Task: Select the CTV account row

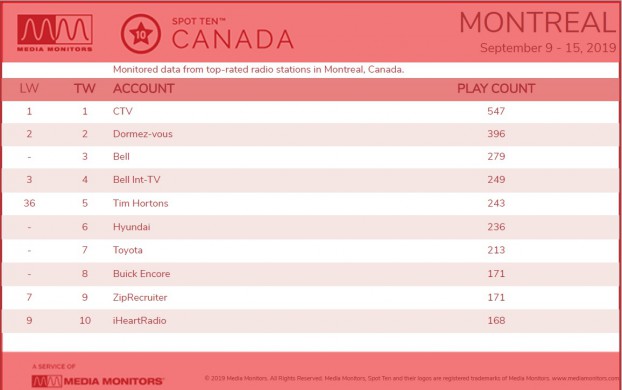Action: [x=311, y=111]
